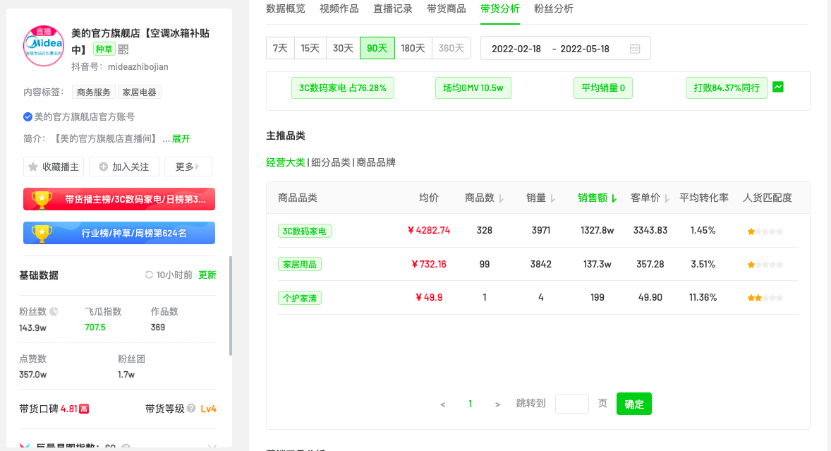The height and width of the screenshot is (451, 831).
Task: Select the 30天 time range
Action: (343, 48)
